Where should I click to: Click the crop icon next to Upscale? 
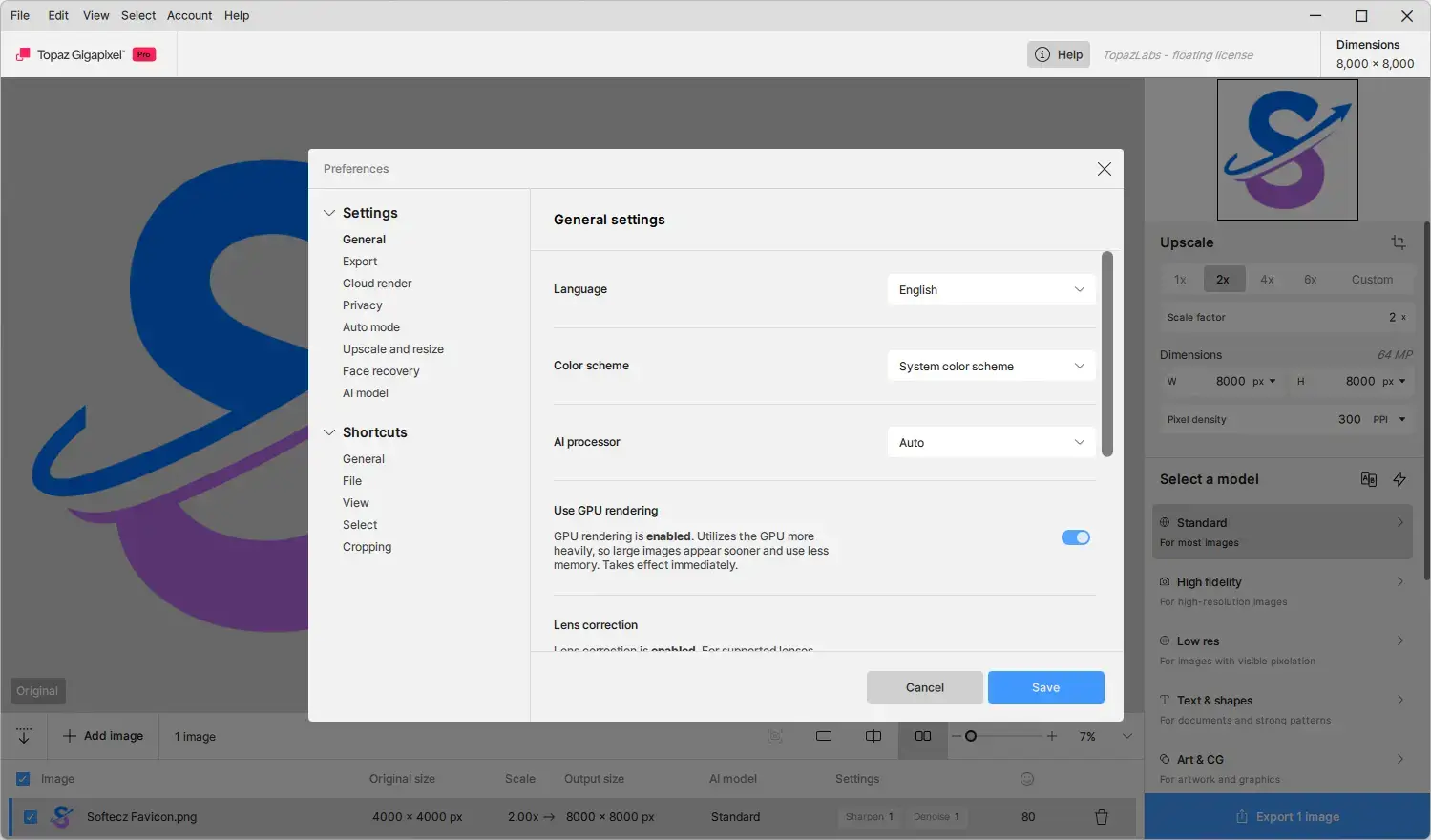tap(1399, 242)
